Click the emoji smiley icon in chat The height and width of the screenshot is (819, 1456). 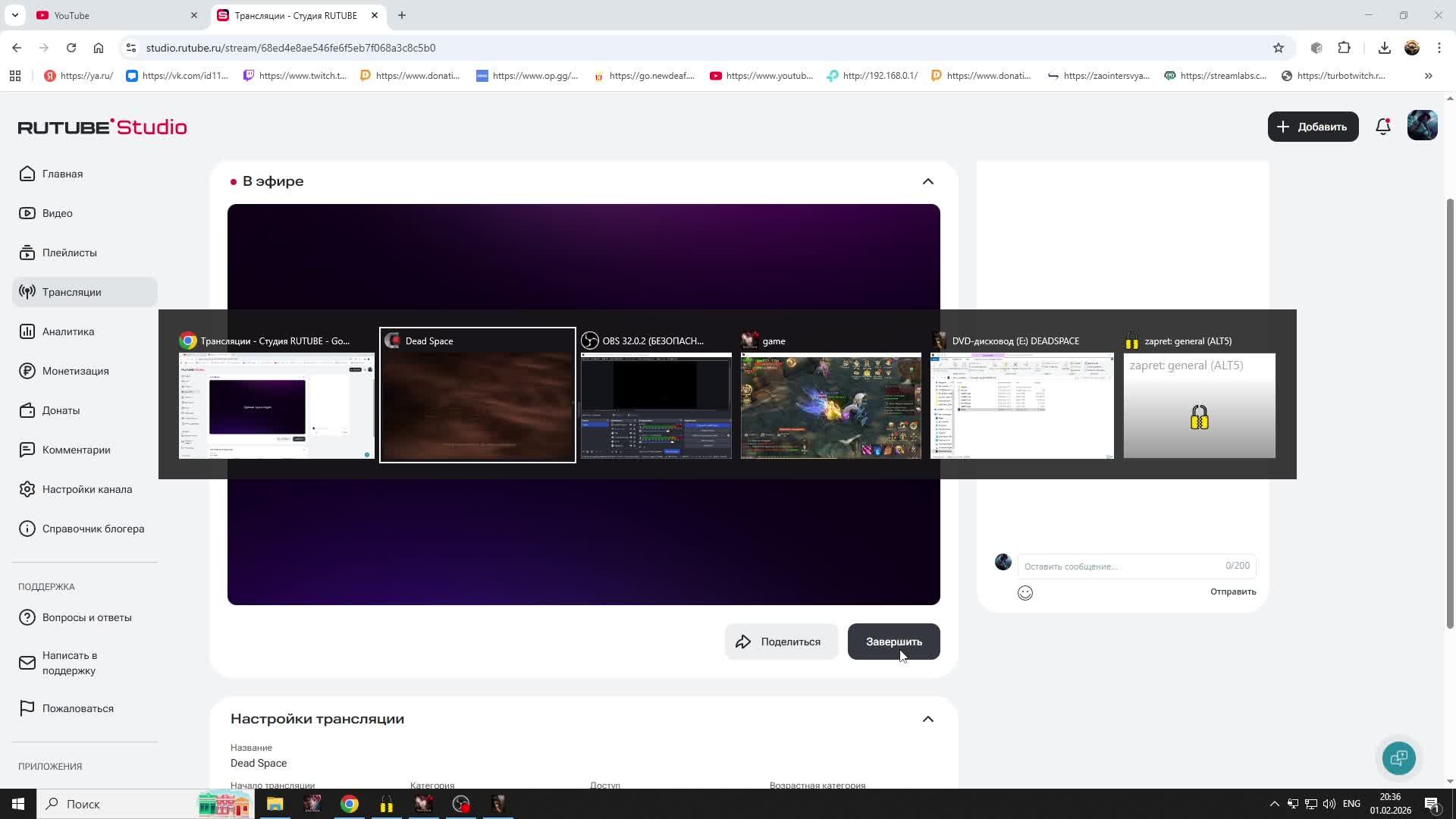point(1025,593)
